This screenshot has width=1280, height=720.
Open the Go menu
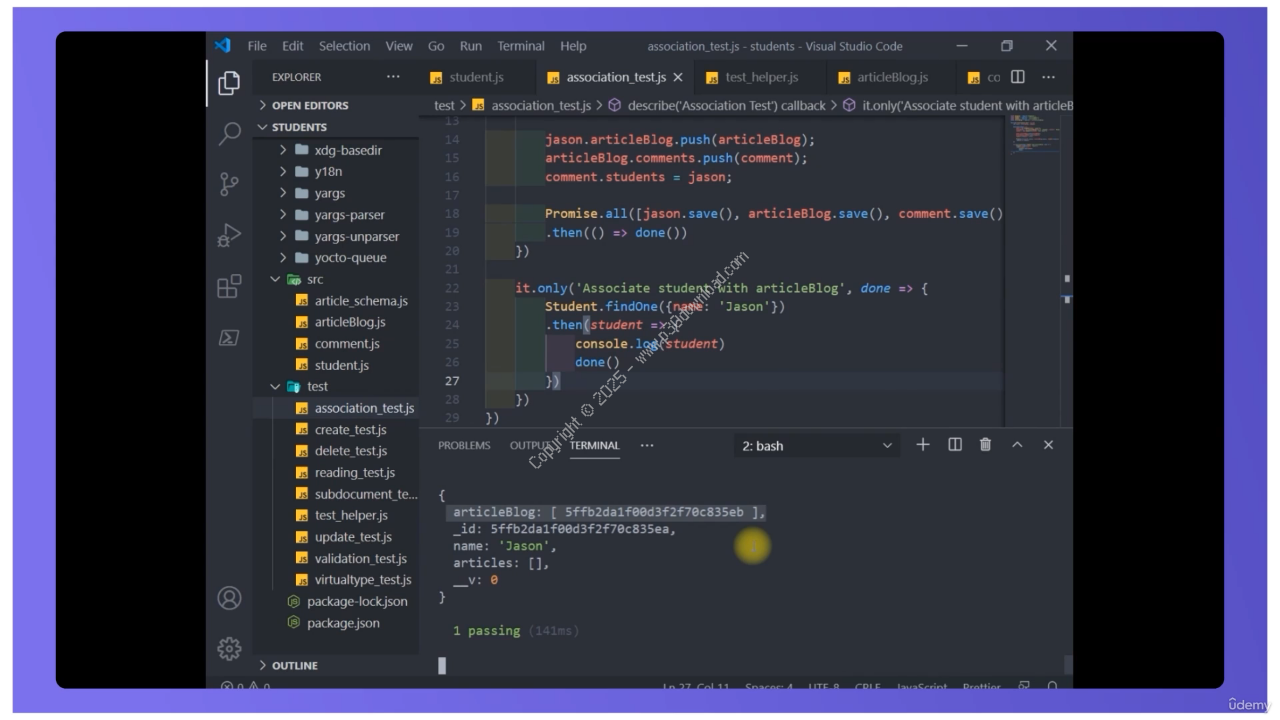tap(436, 46)
